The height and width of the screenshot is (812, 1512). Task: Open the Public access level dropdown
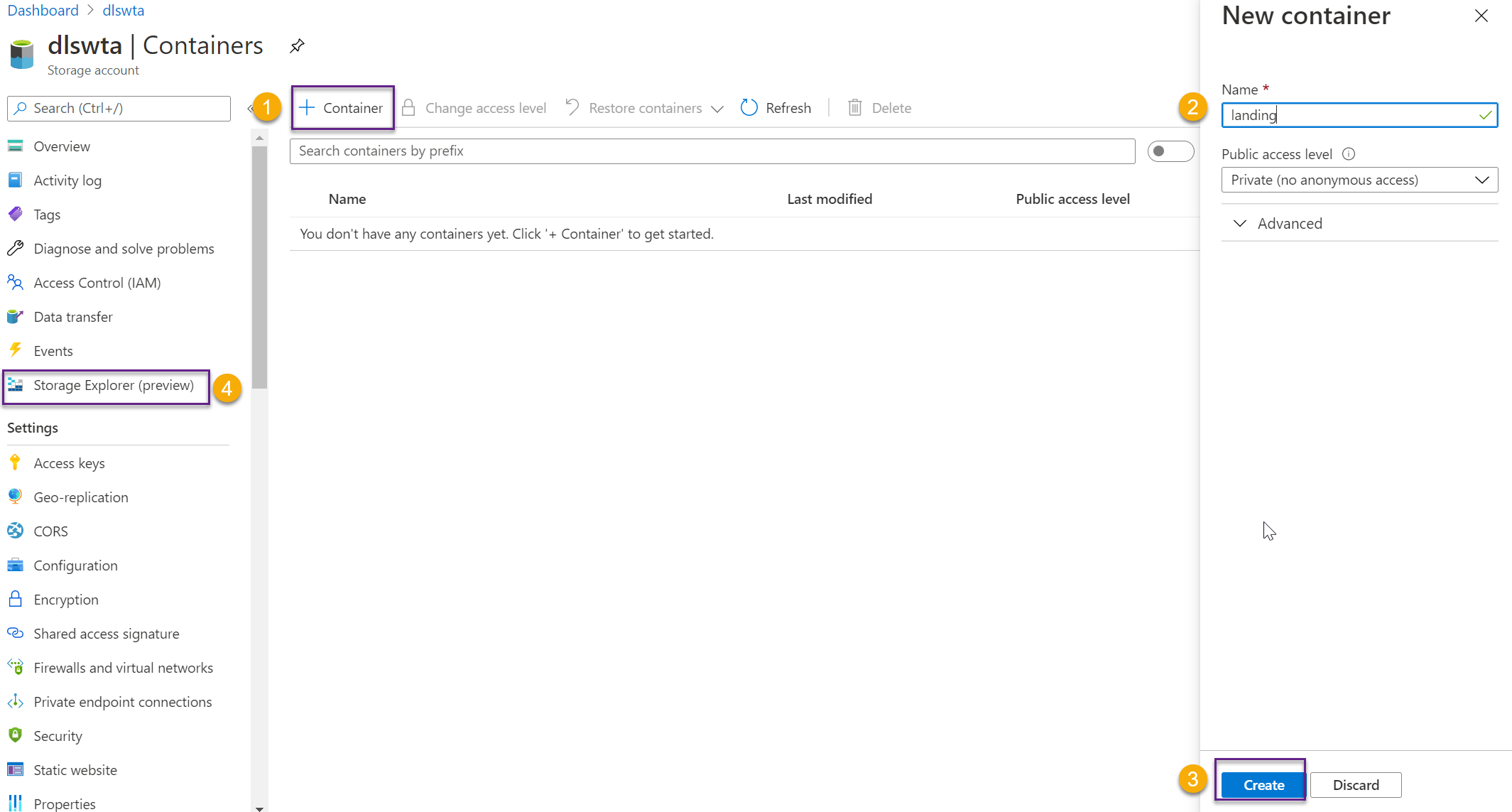[1359, 180]
